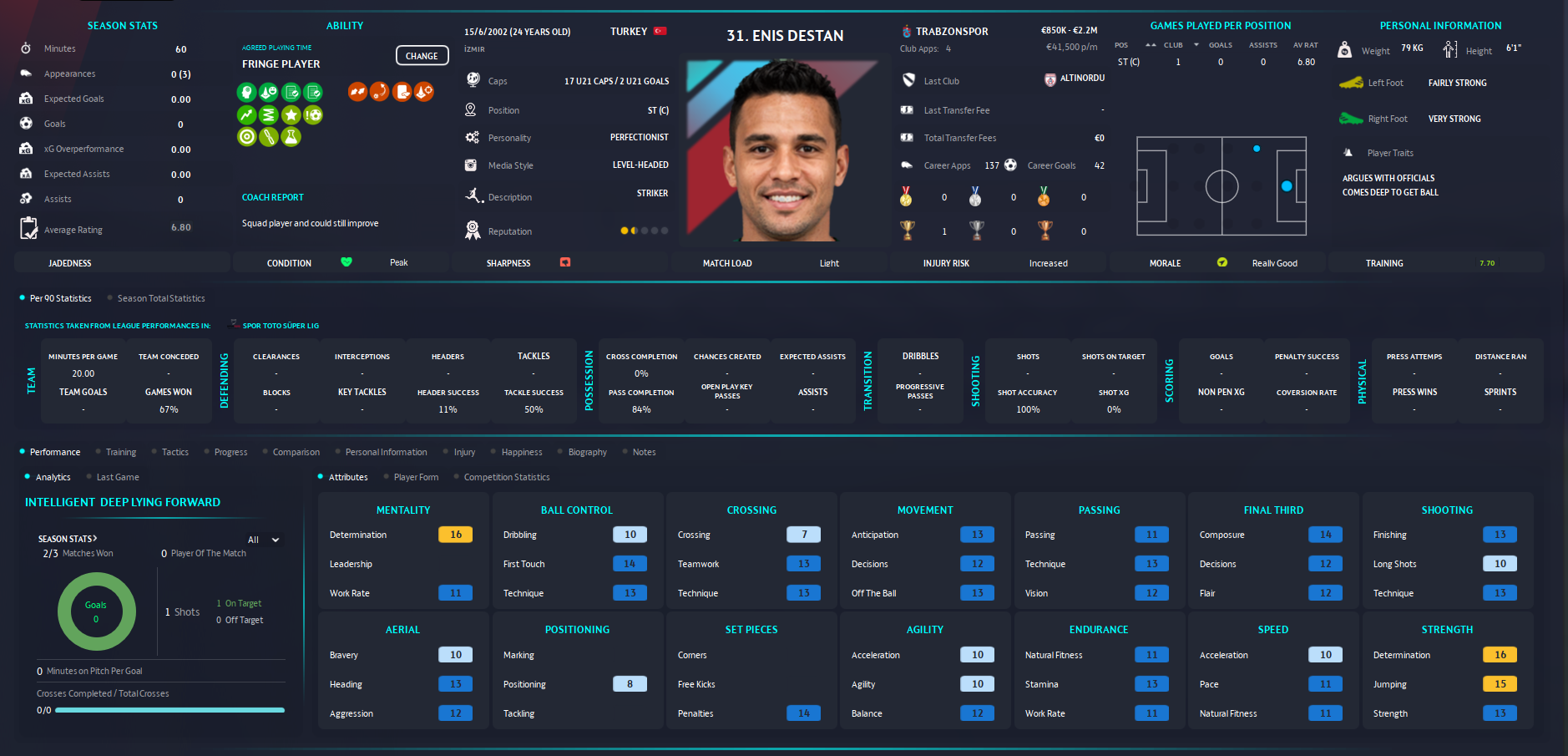The width and height of the screenshot is (1568, 756).
Task: Click the Reputation rosette icon
Action: tap(473, 230)
